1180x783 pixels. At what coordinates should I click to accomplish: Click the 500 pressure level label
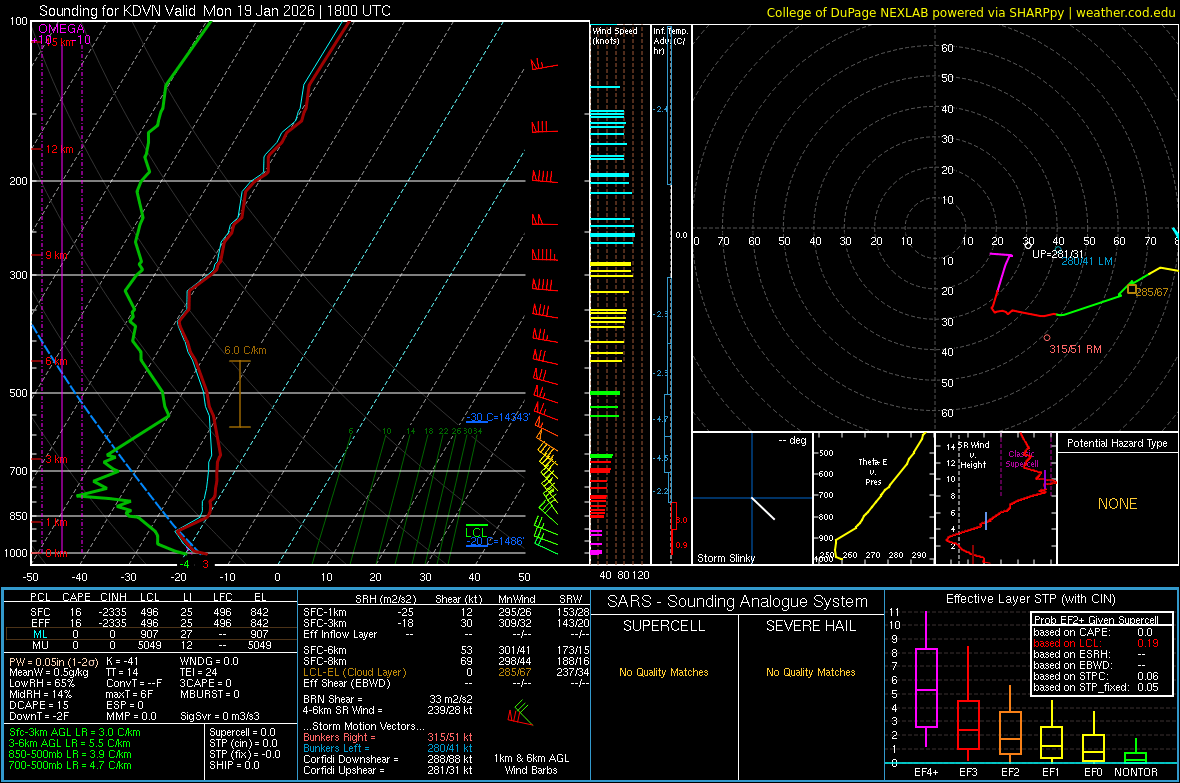coord(18,393)
